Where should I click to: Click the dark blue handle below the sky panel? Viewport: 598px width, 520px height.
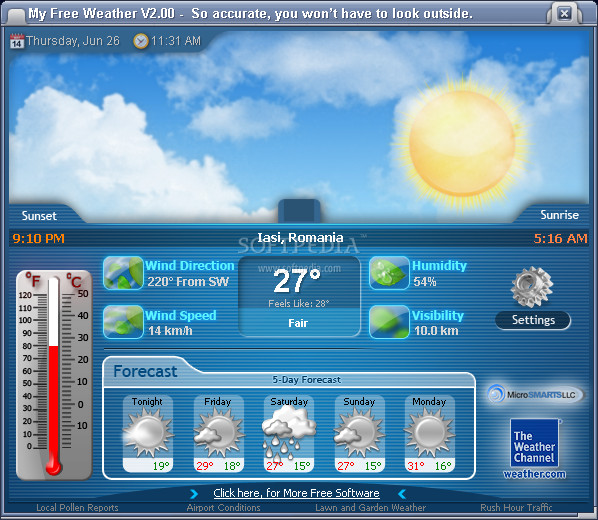tap(299, 211)
